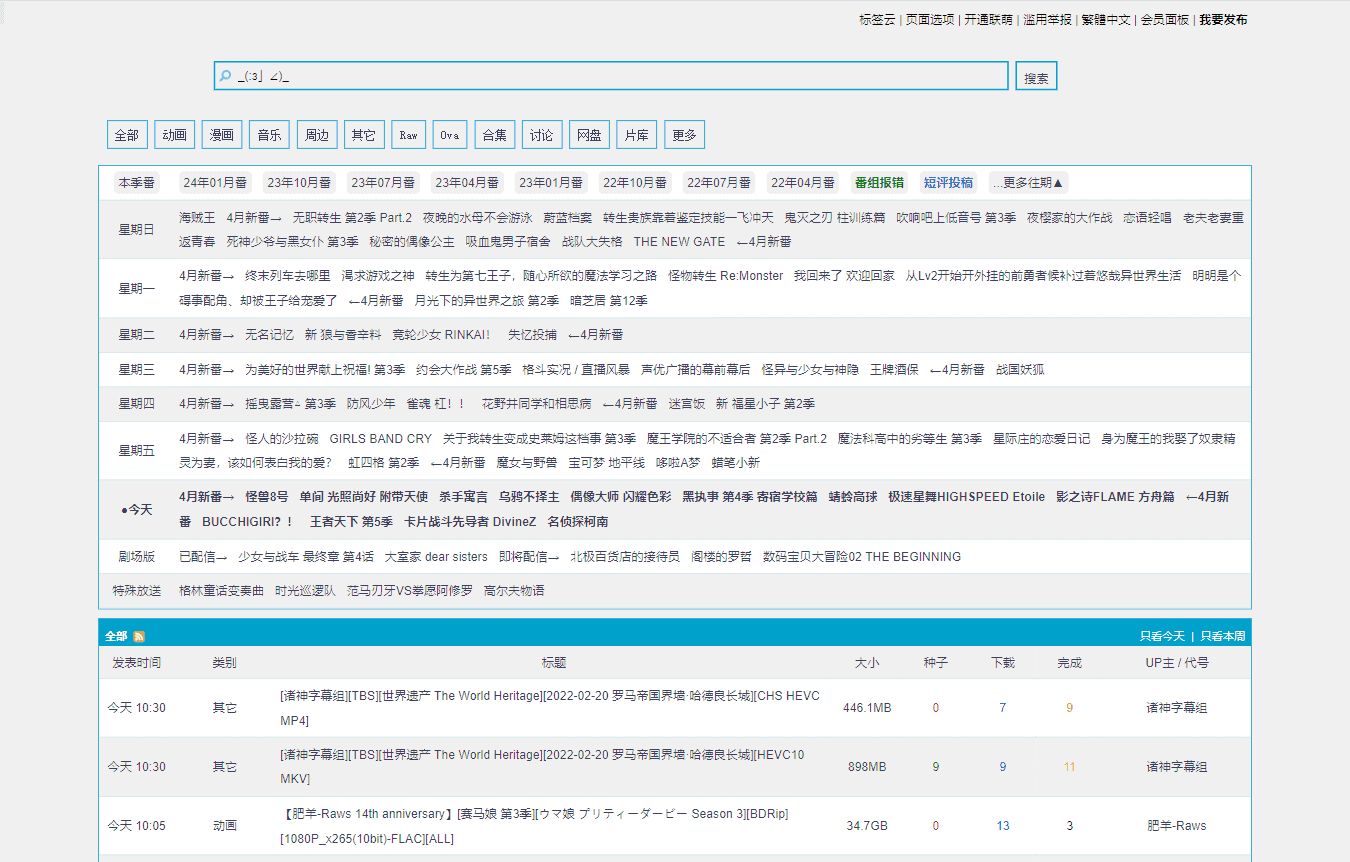Screen dimensions: 1350x862
Task: Click the 搜索 button
Action: pyautogui.click(x=1036, y=77)
